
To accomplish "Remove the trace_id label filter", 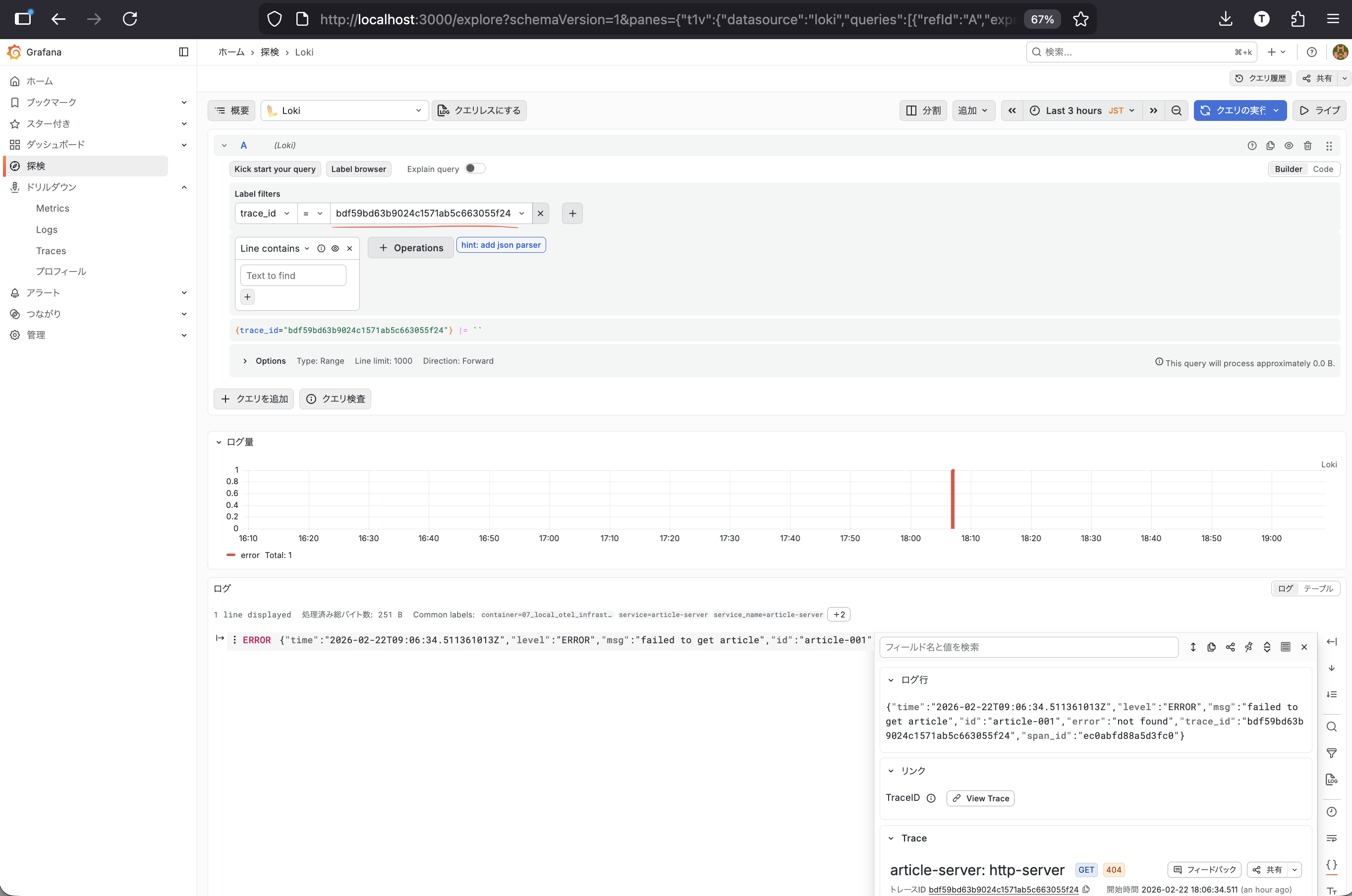I will coord(541,213).
